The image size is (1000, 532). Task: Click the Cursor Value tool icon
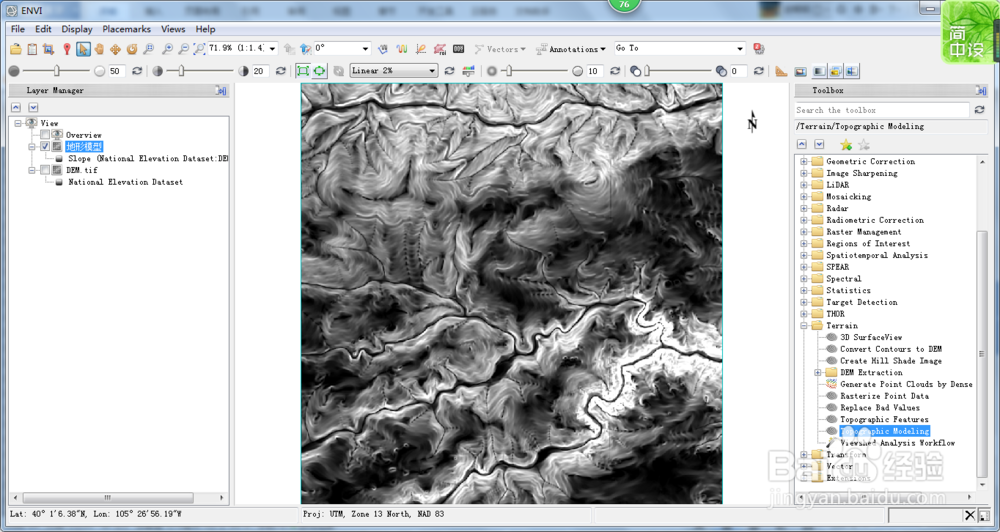383,49
